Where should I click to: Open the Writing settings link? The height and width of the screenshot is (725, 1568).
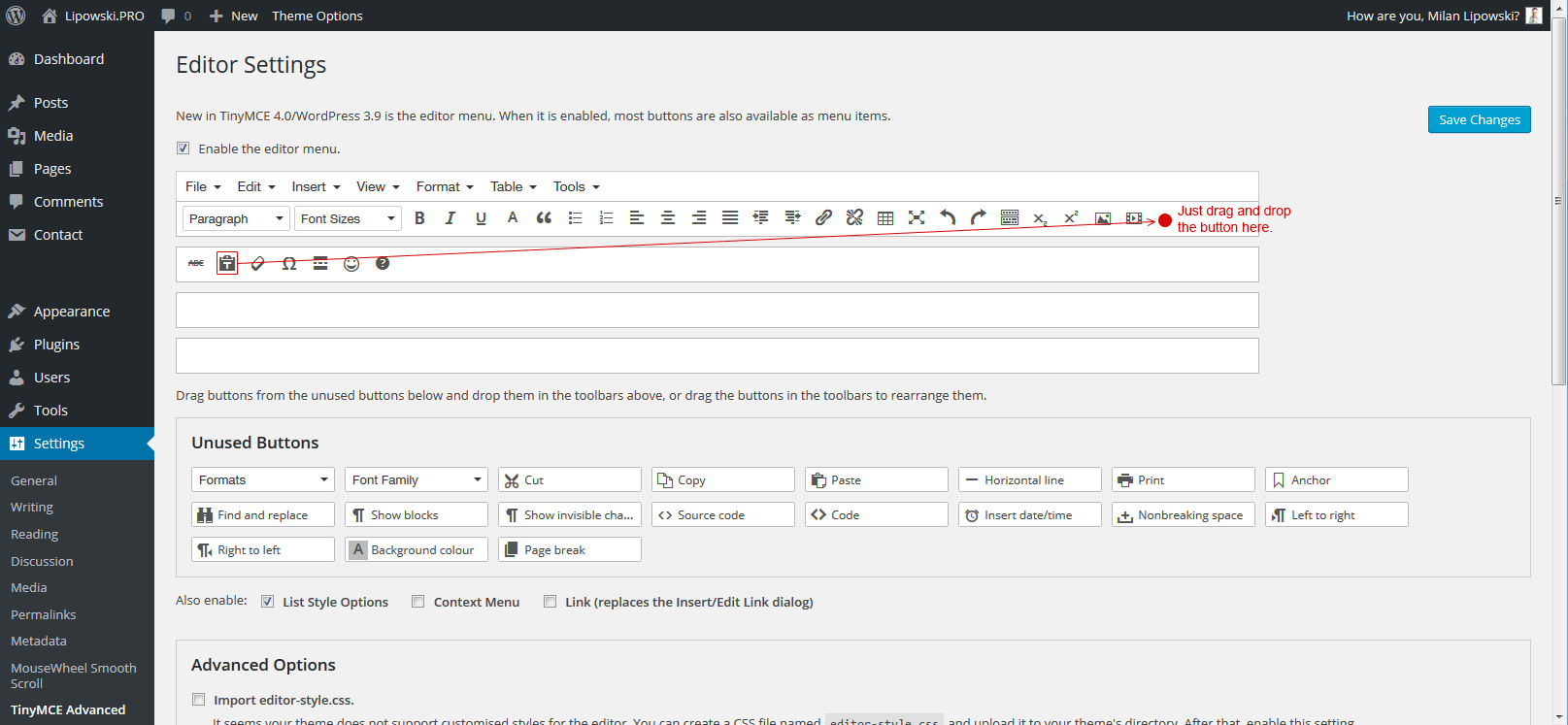tap(32, 507)
